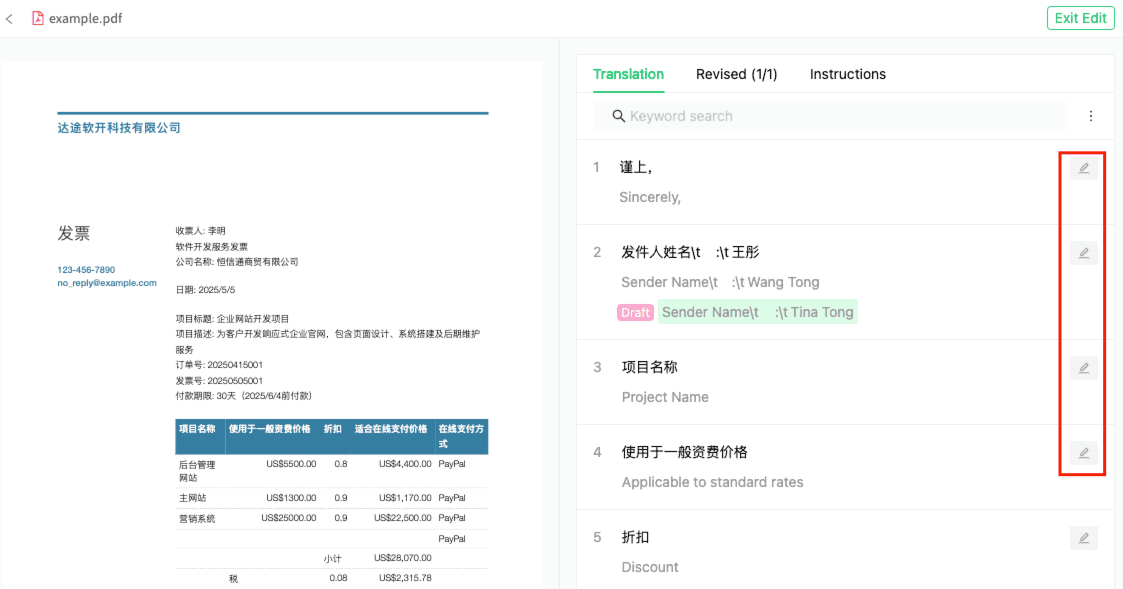The image size is (1123, 589).
Task: Select the draft text 'Sender Name Tina Tong'
Action: (757, 312)
